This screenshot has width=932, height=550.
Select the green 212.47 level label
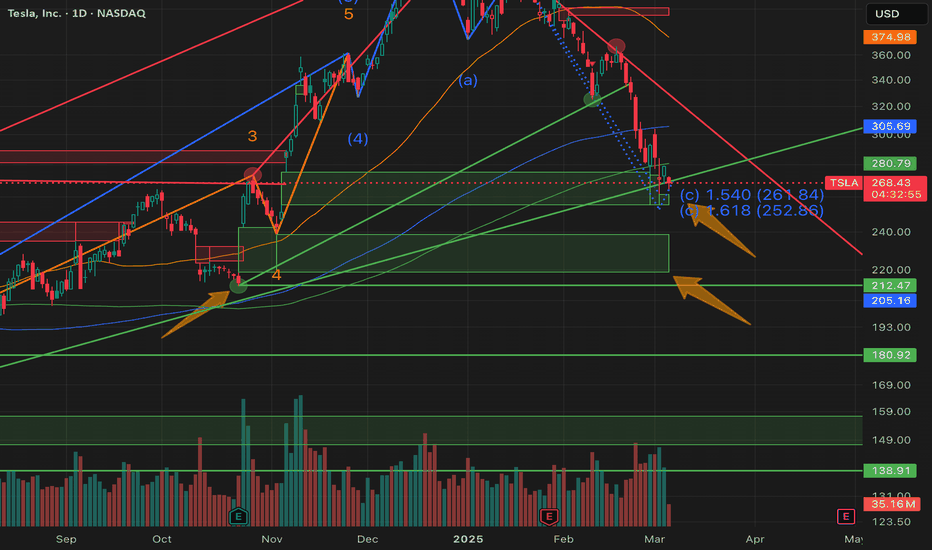coord(890,285)
